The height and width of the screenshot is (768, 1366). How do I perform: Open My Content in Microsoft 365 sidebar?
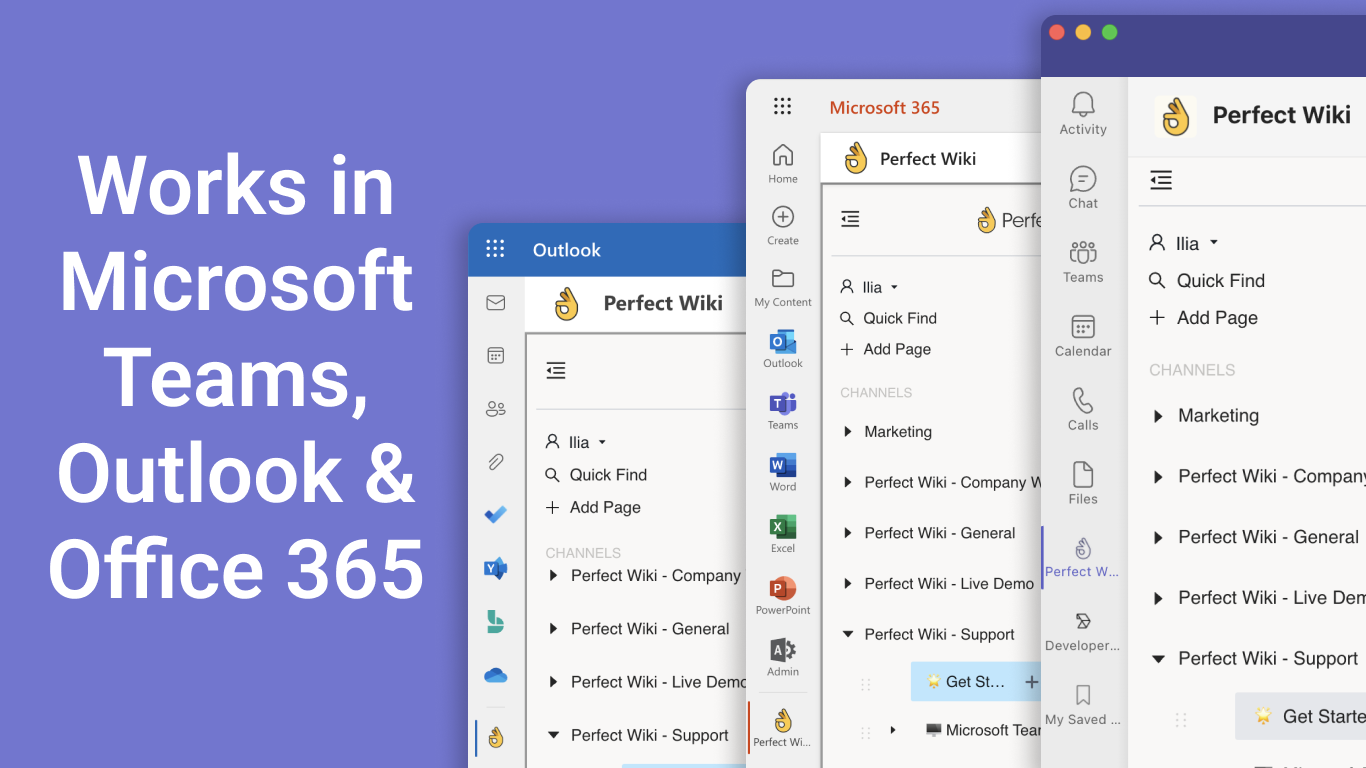(783, 287)
